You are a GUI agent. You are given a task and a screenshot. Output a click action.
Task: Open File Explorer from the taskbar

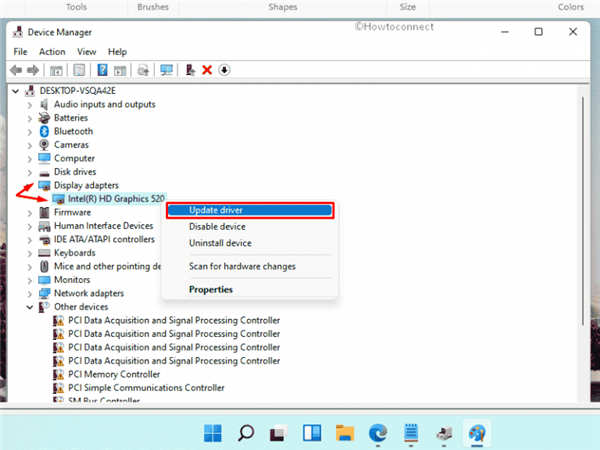(345, 433)
